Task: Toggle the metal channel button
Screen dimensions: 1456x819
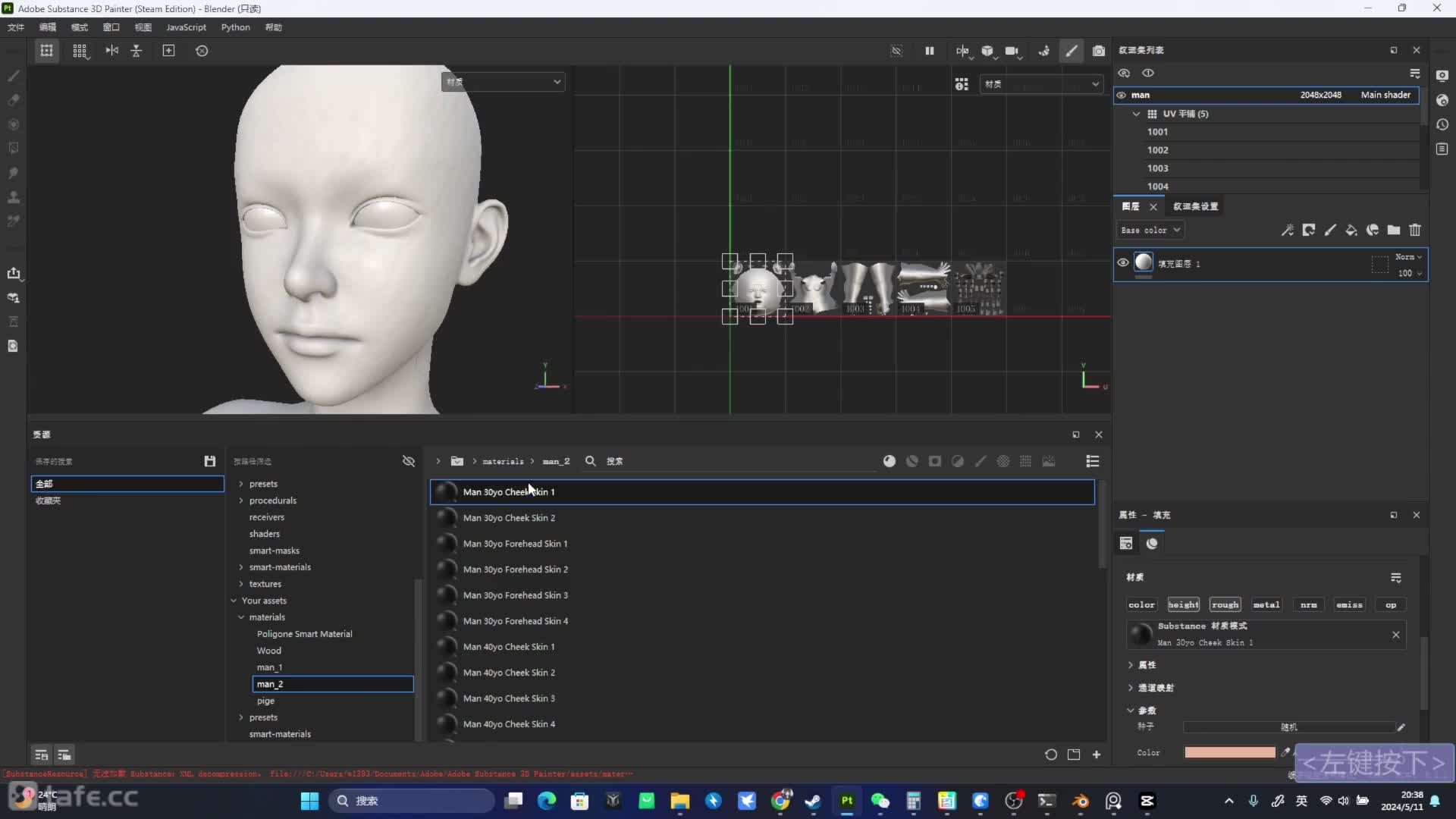Action: coord(1266,604)
